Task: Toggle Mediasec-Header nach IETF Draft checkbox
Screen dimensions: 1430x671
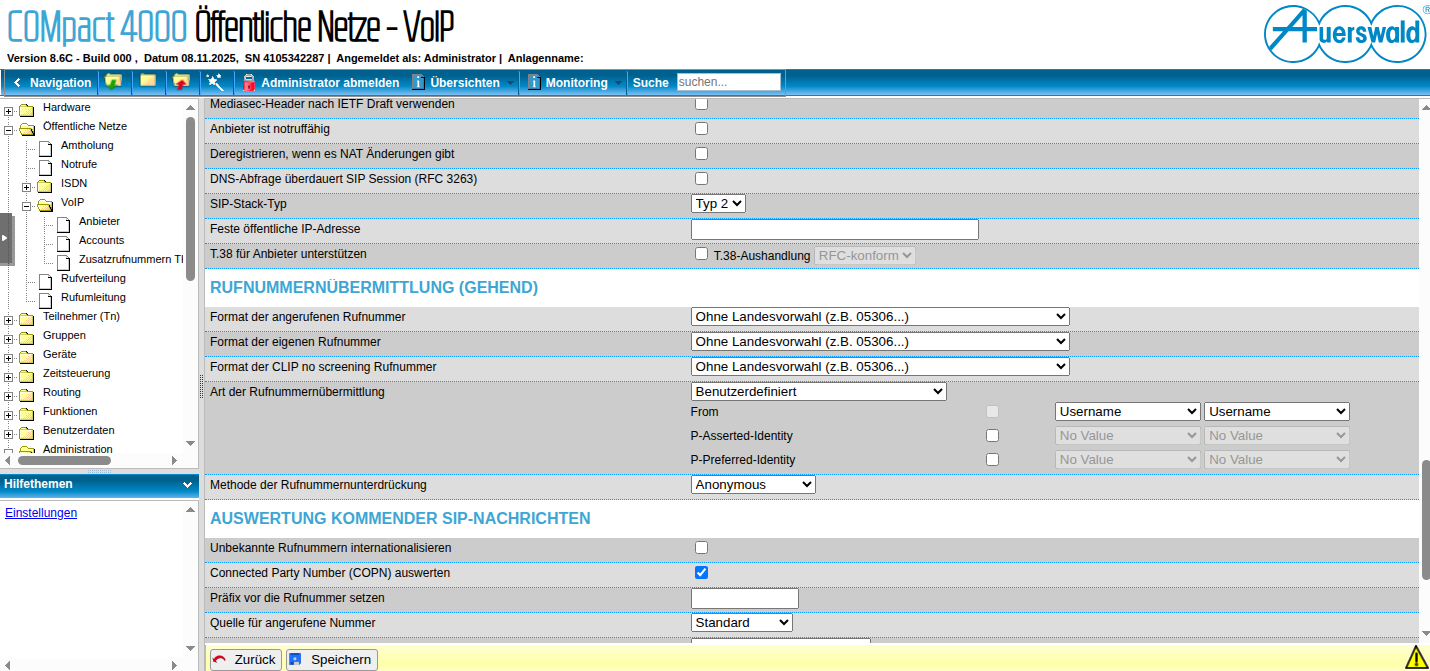Action: (x=701, y=104)
